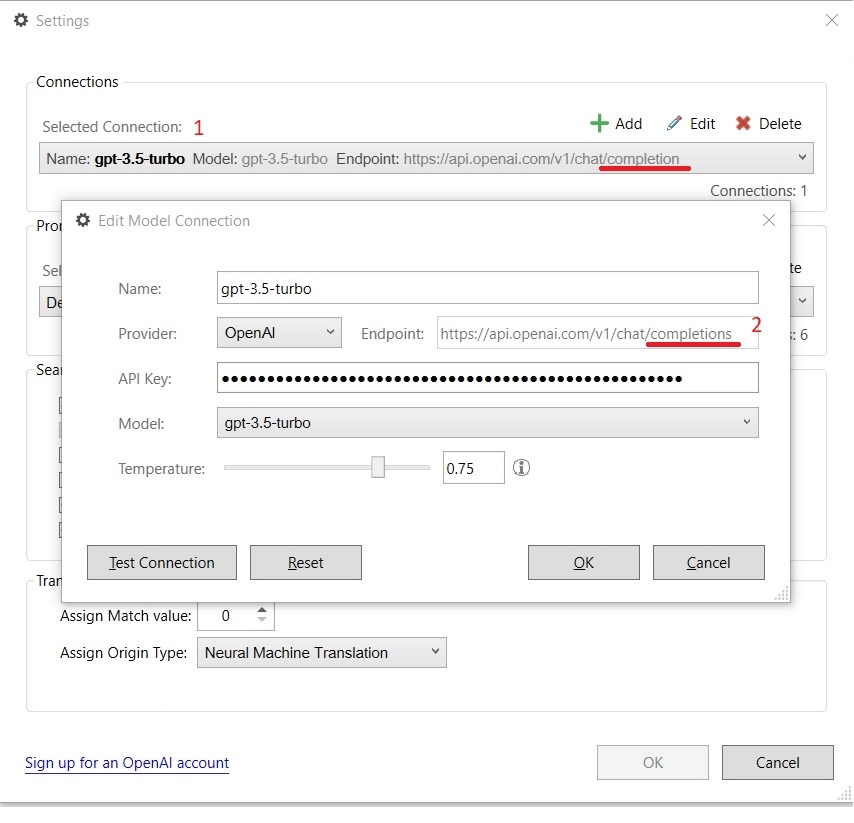
Task: Select the Endpoint URL field
Action: [590, 332]
